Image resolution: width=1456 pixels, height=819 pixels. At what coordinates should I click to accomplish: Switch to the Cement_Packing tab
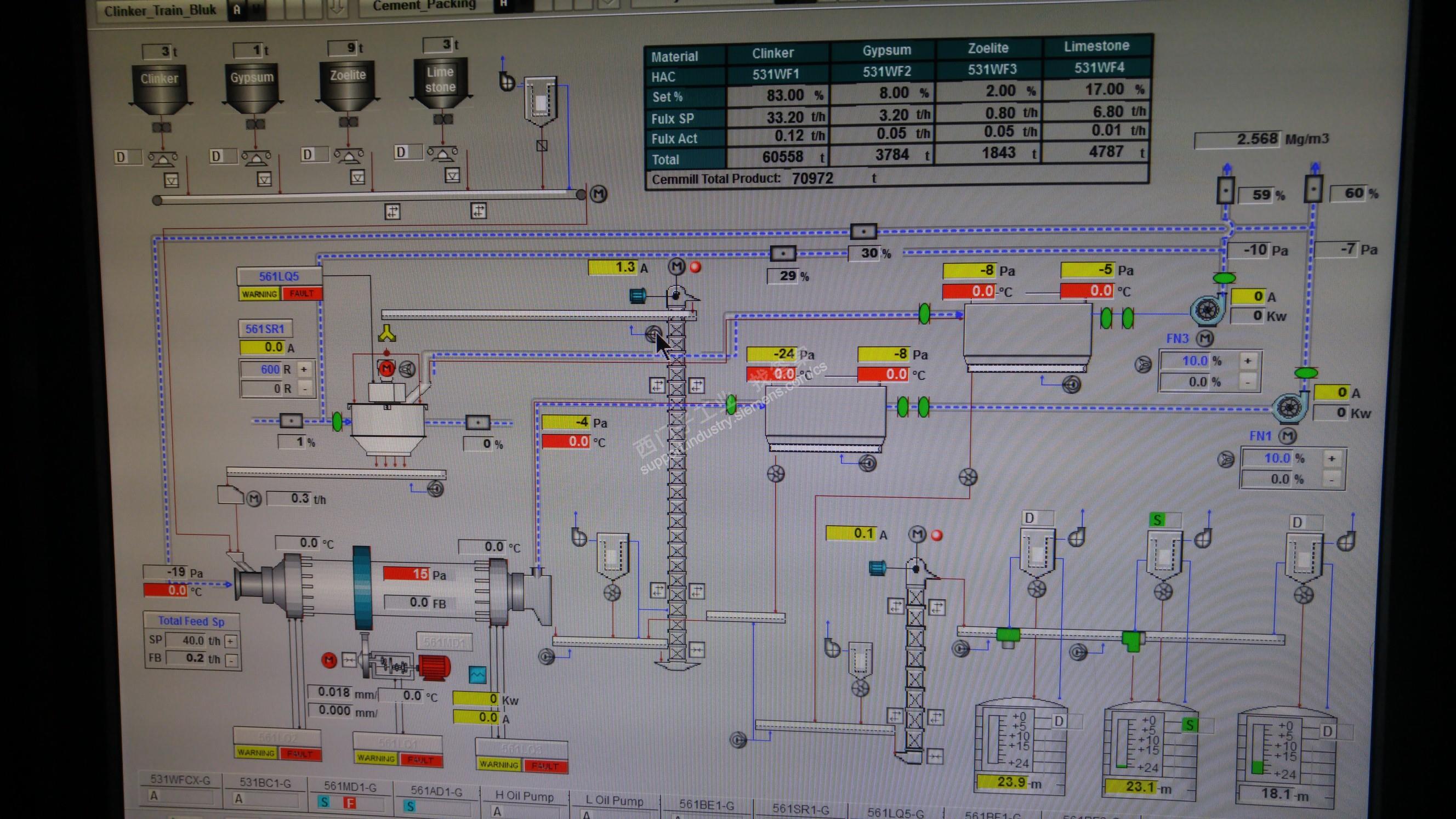click(x=424, y=5)
